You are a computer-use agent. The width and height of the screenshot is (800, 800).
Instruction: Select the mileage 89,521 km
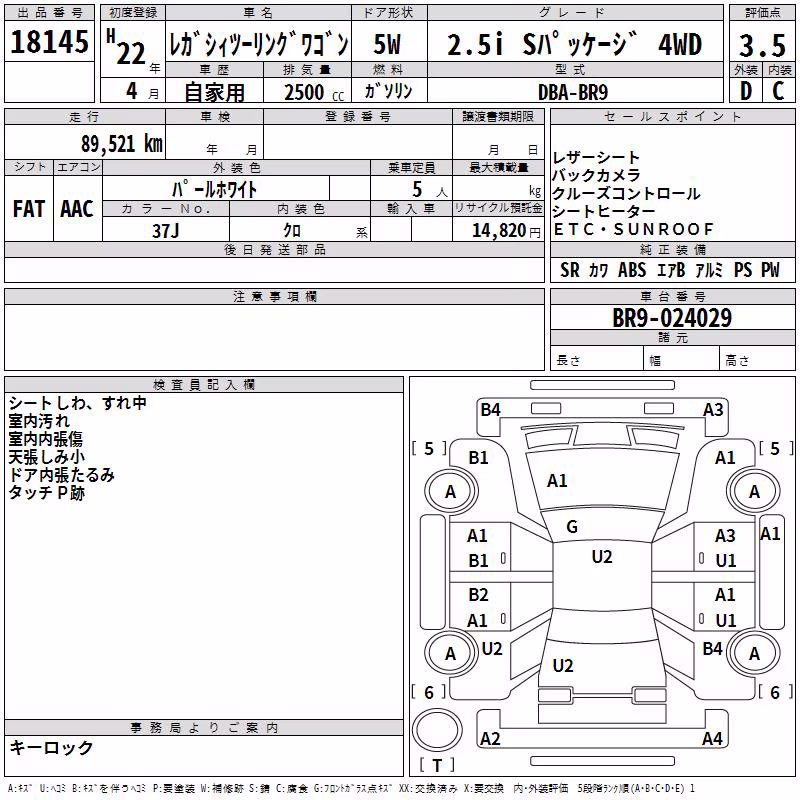coord(121,144)
